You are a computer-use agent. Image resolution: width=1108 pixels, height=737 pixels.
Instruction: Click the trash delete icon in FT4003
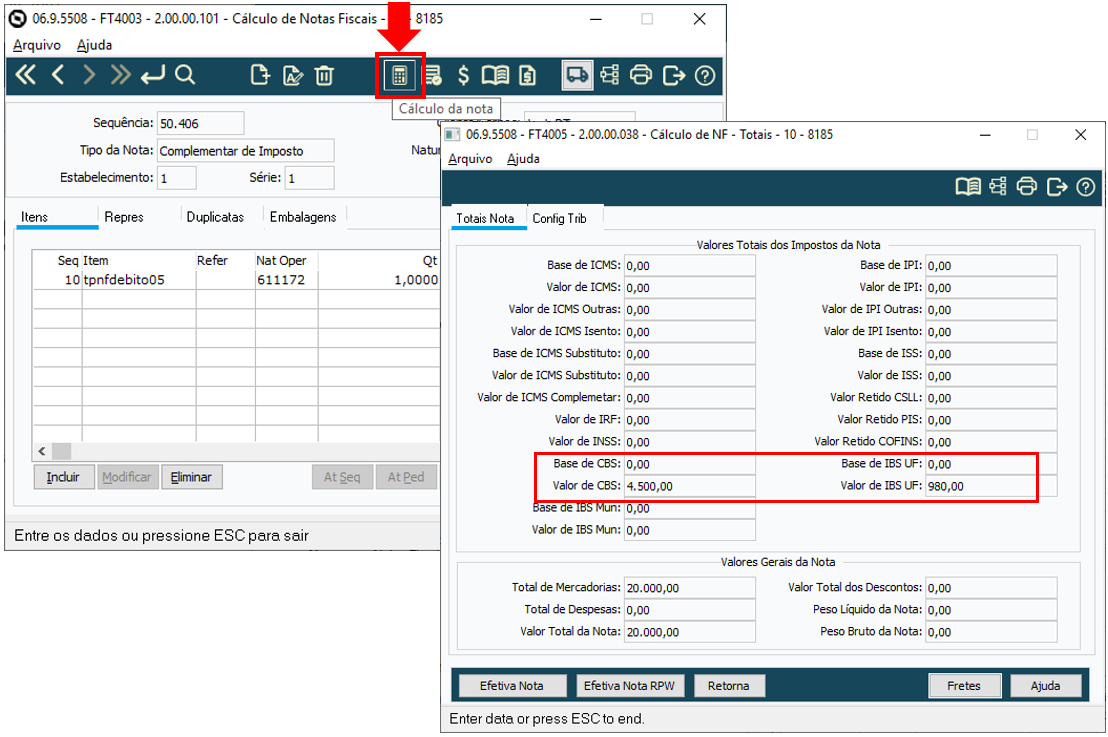324,75
